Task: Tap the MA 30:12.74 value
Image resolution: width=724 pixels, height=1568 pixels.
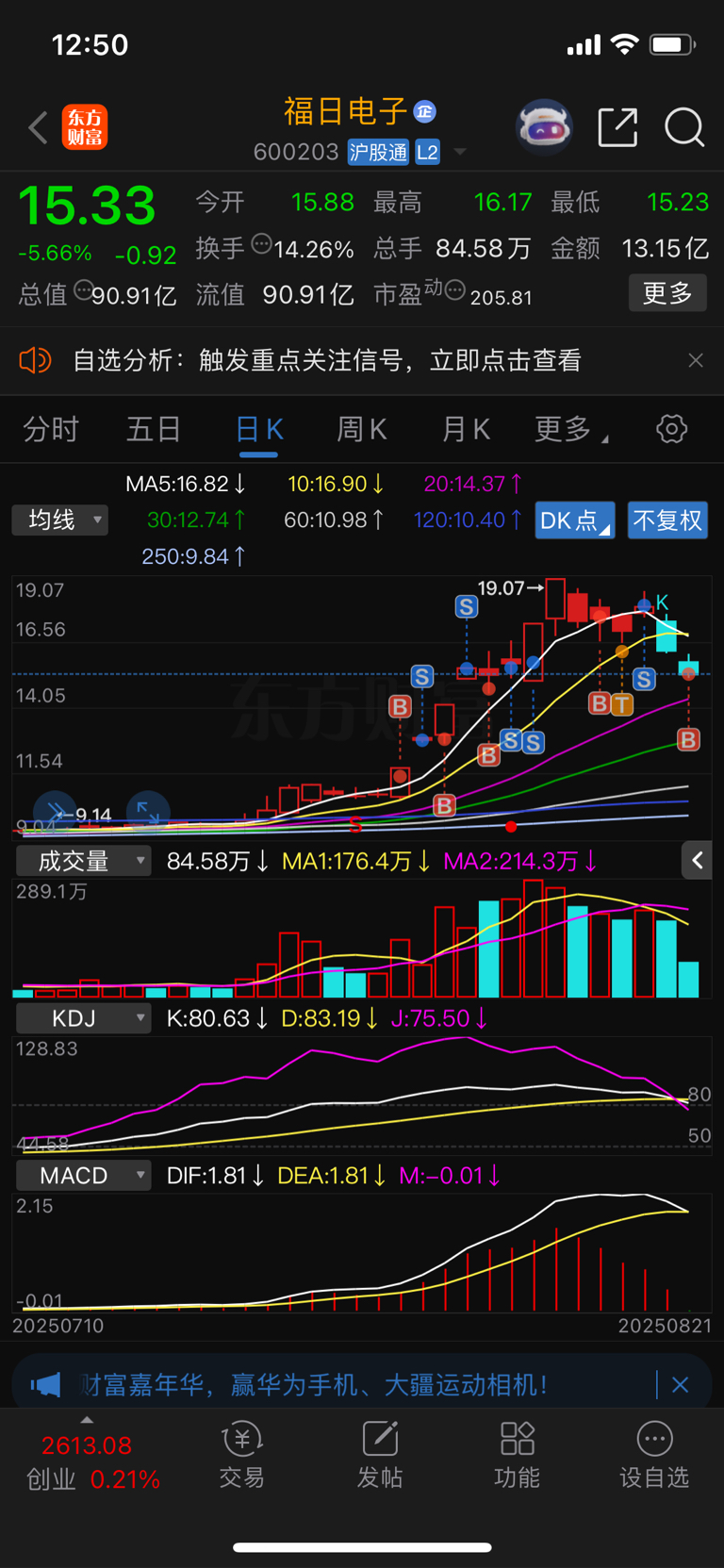Action: click(196, 520)
